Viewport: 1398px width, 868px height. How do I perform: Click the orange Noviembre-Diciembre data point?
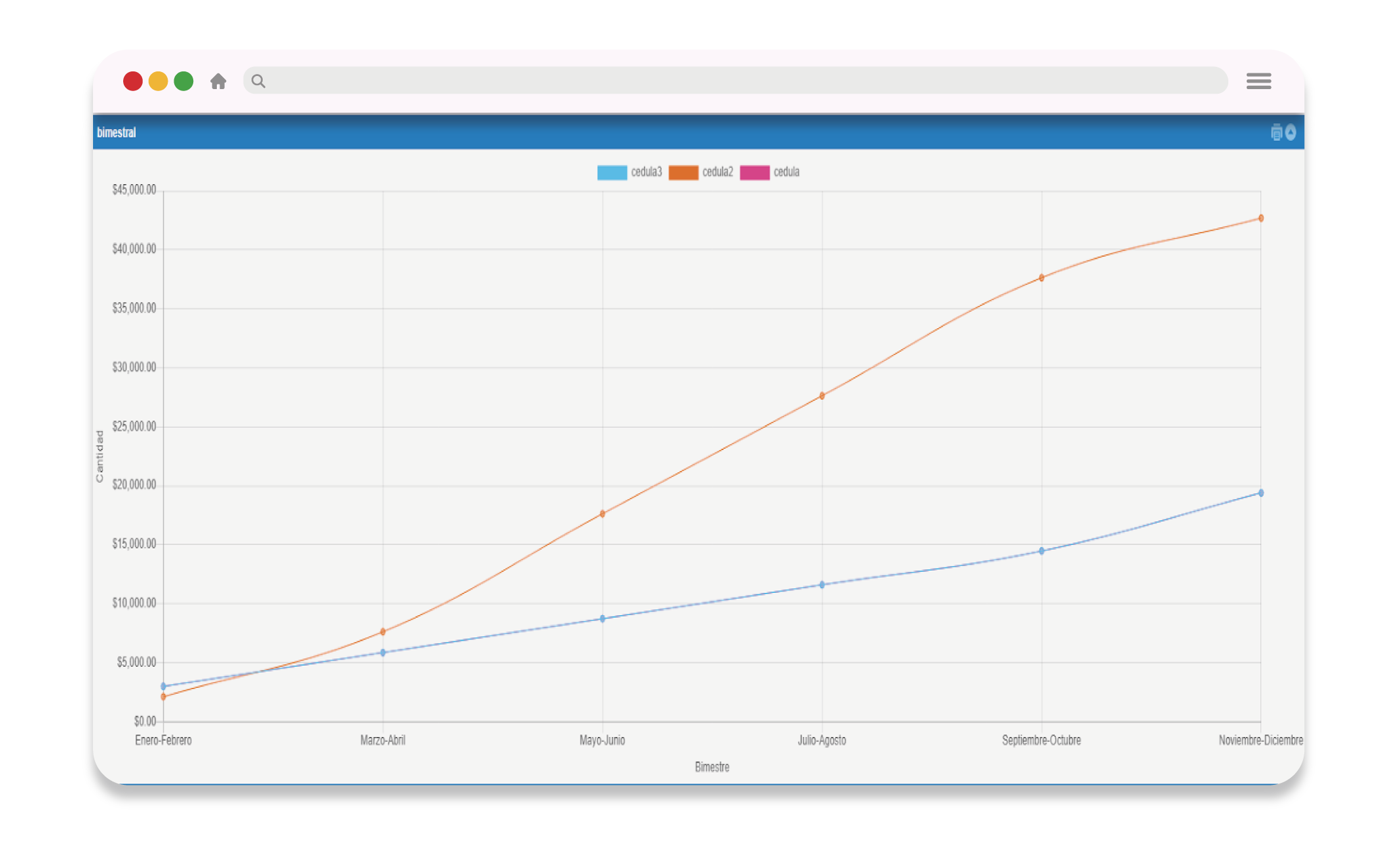coord(1260,218)
